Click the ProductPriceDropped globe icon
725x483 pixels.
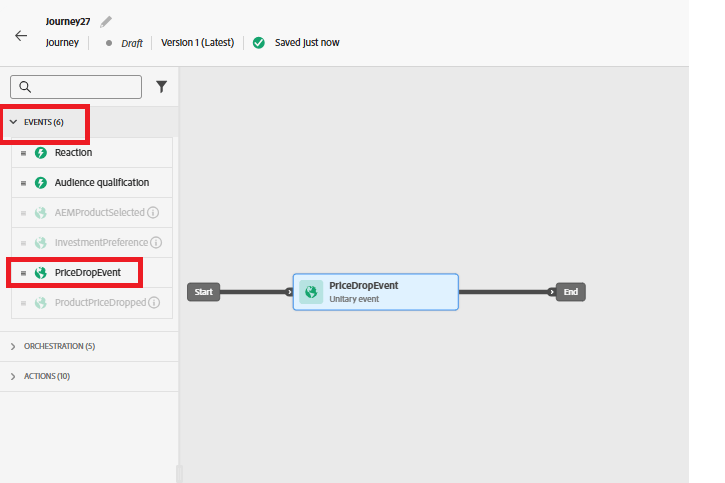(41, 303)
